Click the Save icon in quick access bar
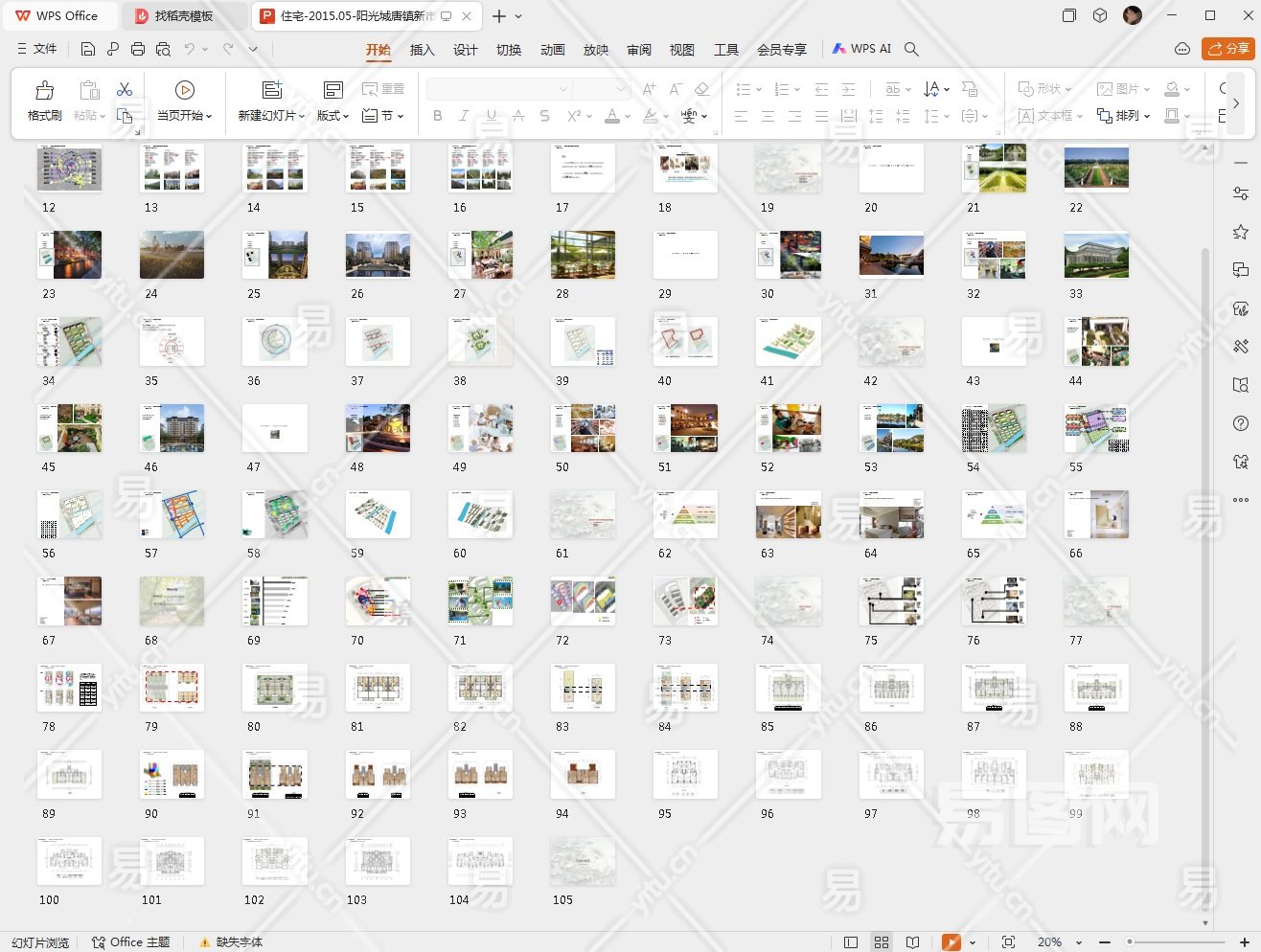 point(88,49)
